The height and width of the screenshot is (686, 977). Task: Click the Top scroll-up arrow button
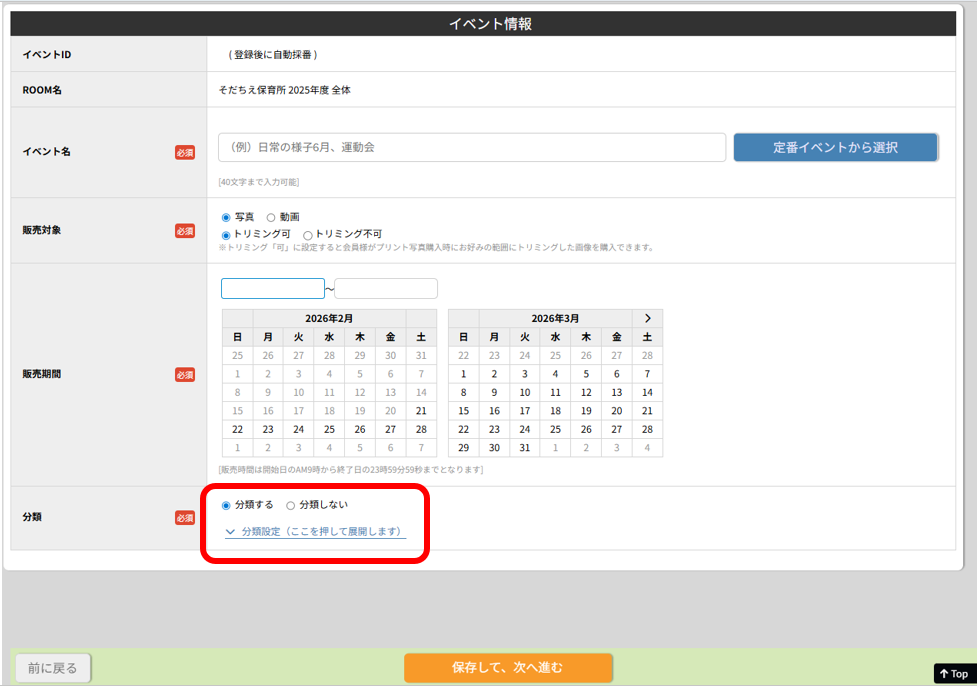click(x=953, y=673)
